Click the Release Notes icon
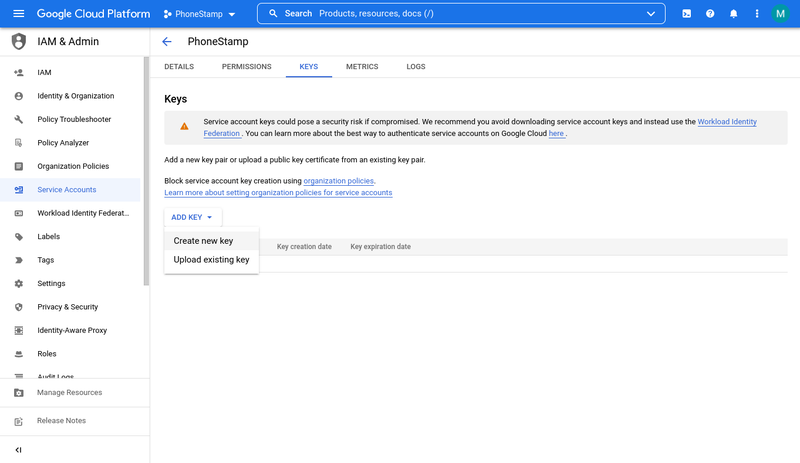This screenshot has height=463, width=800. [19, 421]
